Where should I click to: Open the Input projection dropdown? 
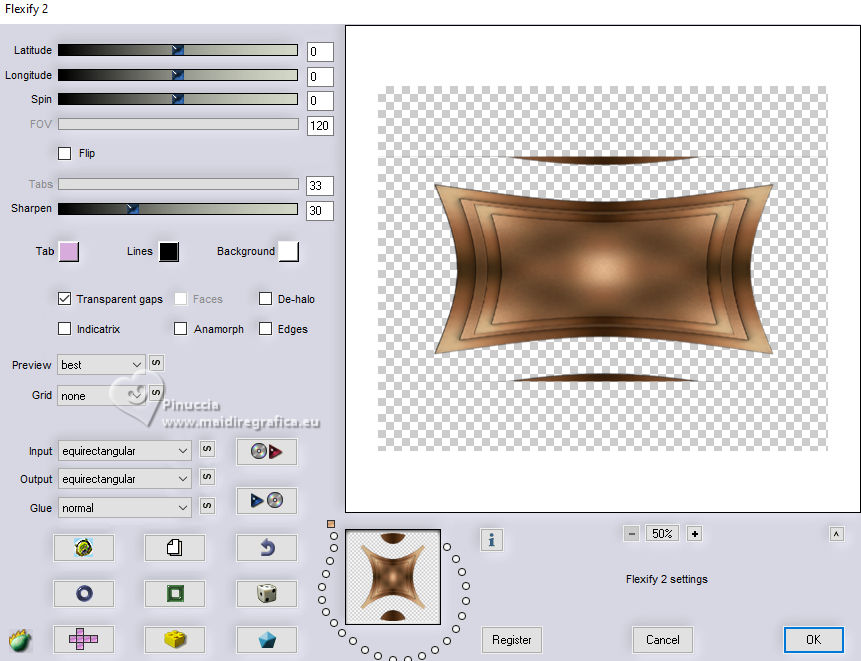click(x=124, y=451)
